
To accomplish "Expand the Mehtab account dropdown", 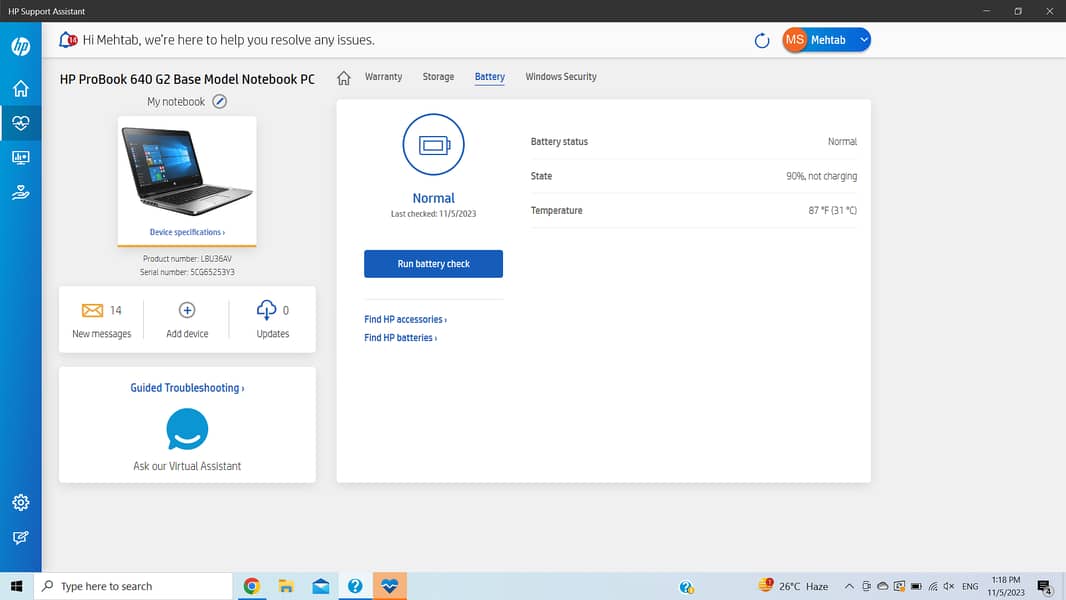I will pos(864,40).
